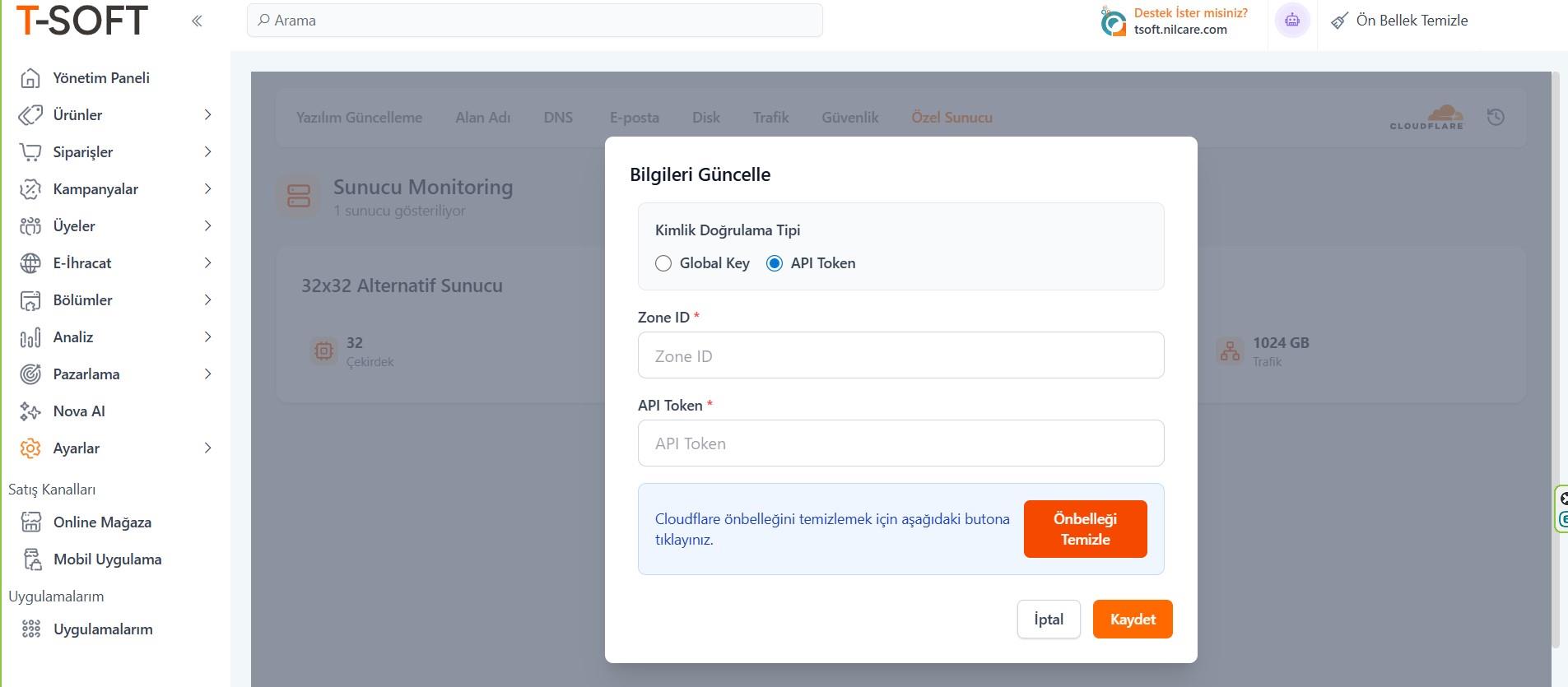Click the page vertical scrollbar
The image size is (1568, 687).
1556,360
